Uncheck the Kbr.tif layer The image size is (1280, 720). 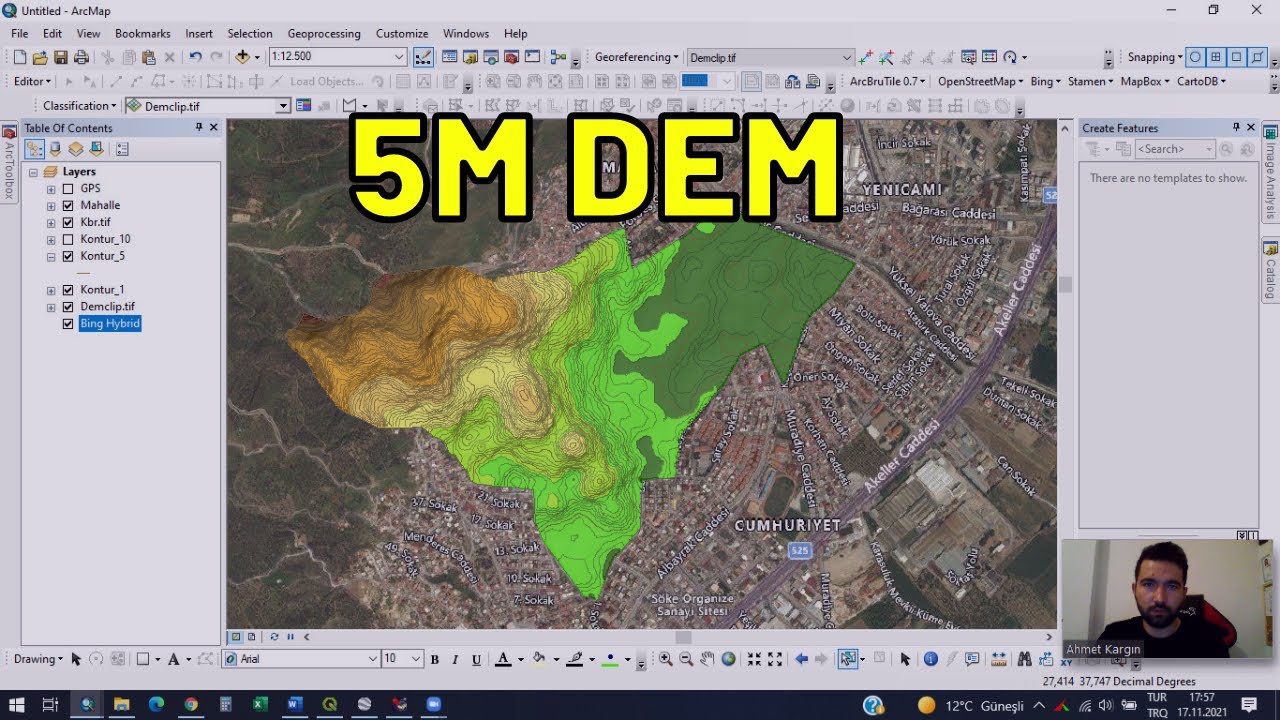tap(68, 222)
